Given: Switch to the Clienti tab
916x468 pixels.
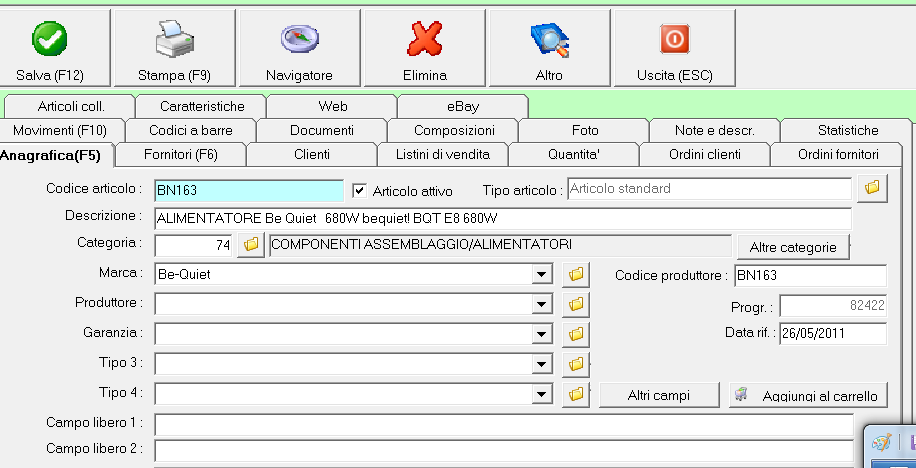Looking at the screenshot, I should 312,155.
